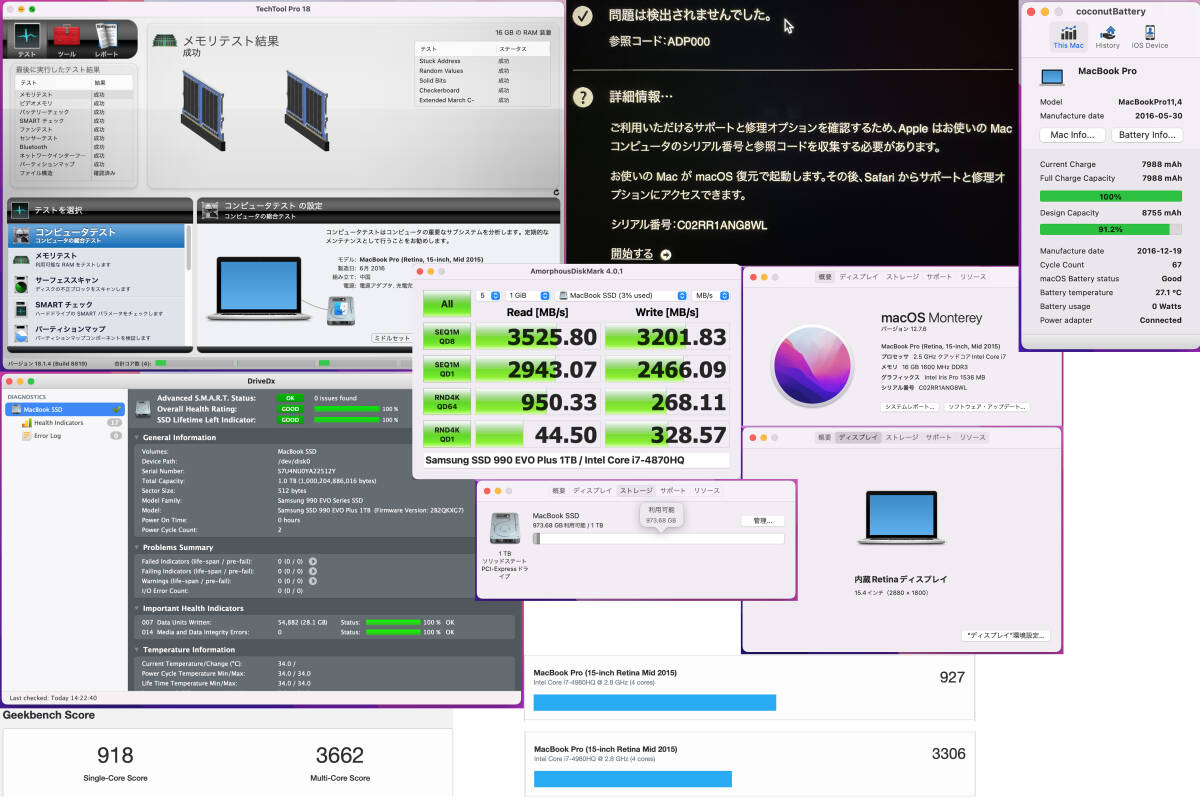The image size is (1200, 800).
Task: Open 概要 tab in the MacBook SSD storage window
Action: [559, 491]
